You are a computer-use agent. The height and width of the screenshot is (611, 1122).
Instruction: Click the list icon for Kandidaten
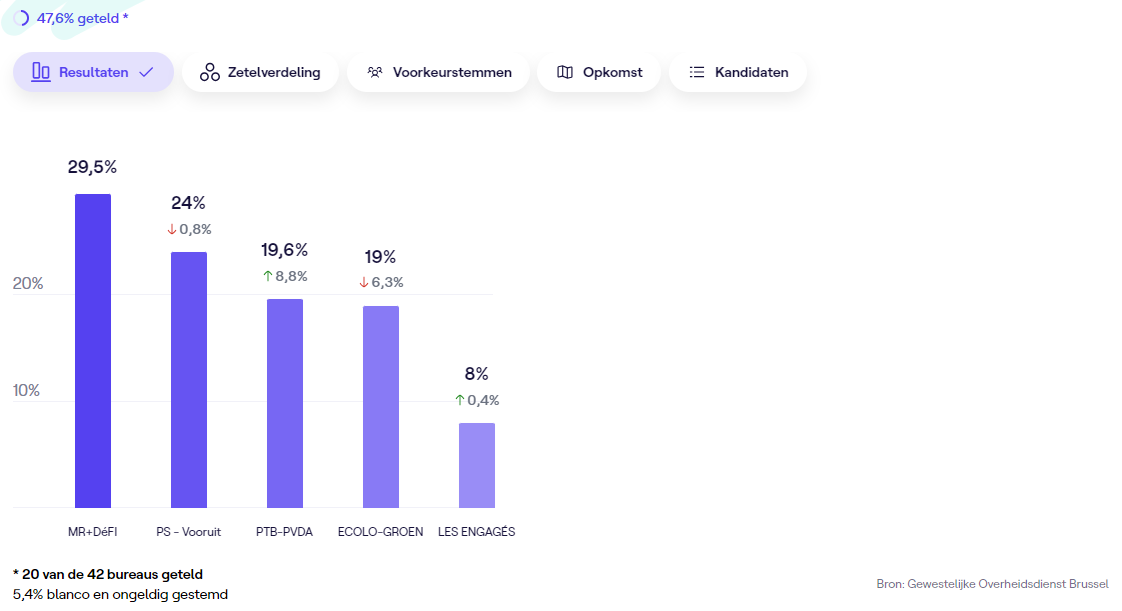[697, 72]
